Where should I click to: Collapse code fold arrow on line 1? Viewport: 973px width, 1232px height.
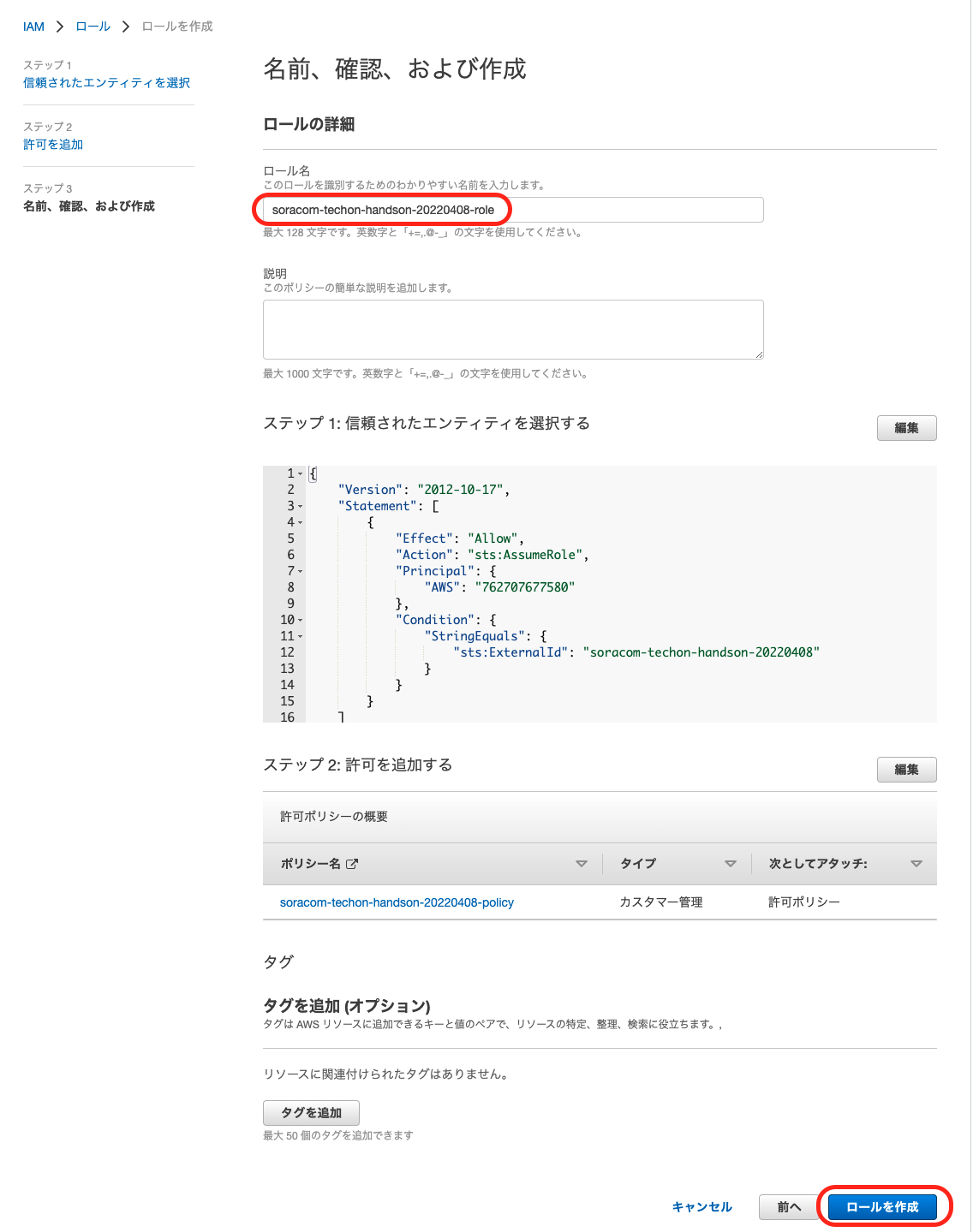pos(300,473)
